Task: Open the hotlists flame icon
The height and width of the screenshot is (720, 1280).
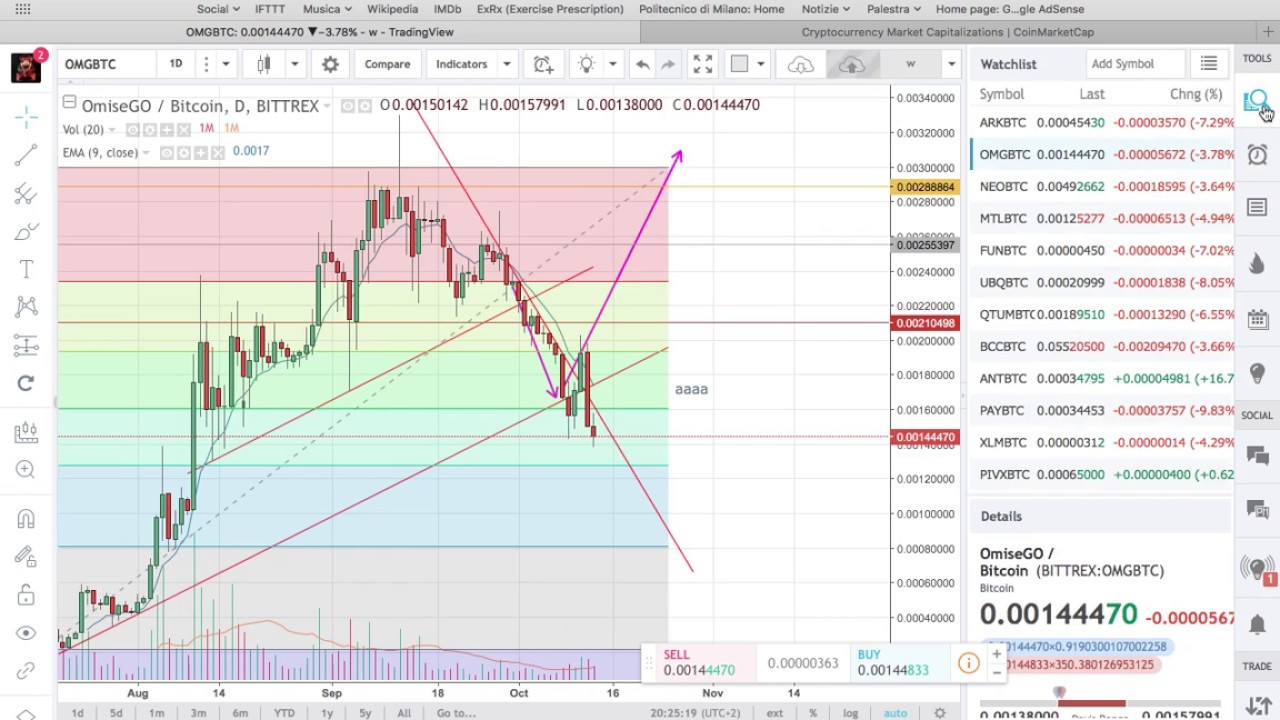Action: tap(1257, 263)
